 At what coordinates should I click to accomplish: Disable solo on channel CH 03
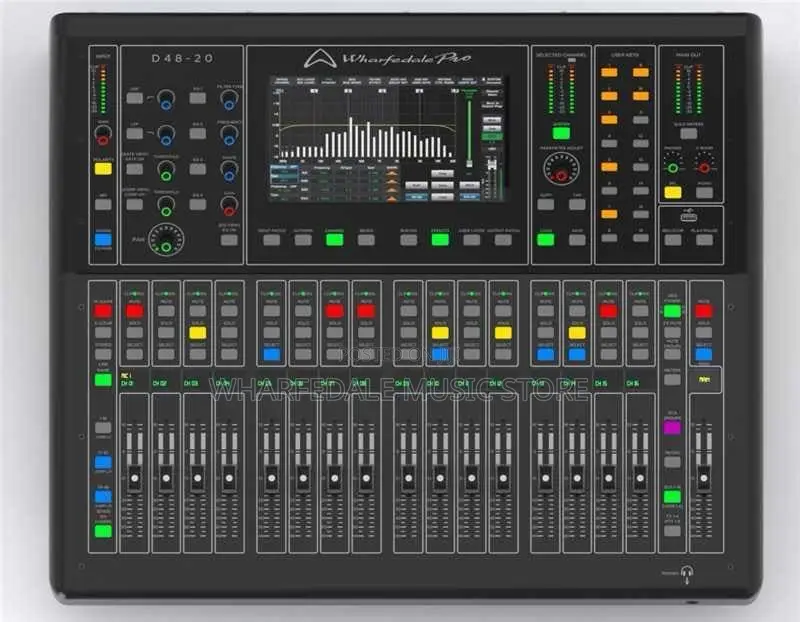point(197,333)
